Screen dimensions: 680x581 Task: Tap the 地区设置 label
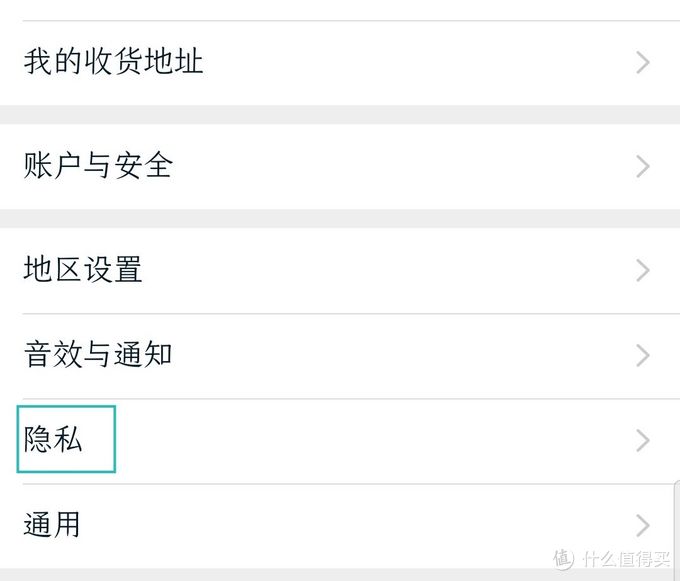83,270
